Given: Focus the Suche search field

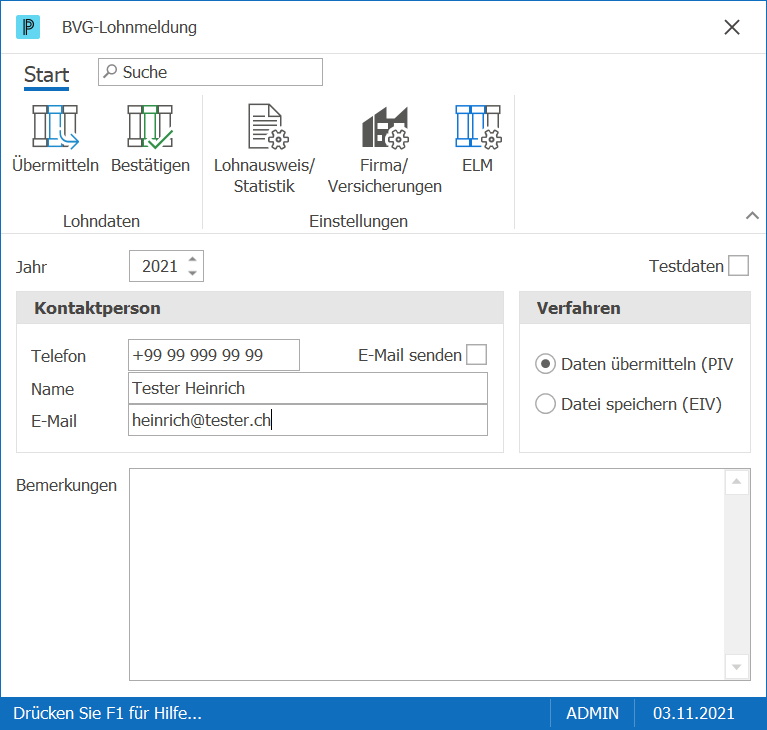Looking at the screenshot, I should 210,72.
